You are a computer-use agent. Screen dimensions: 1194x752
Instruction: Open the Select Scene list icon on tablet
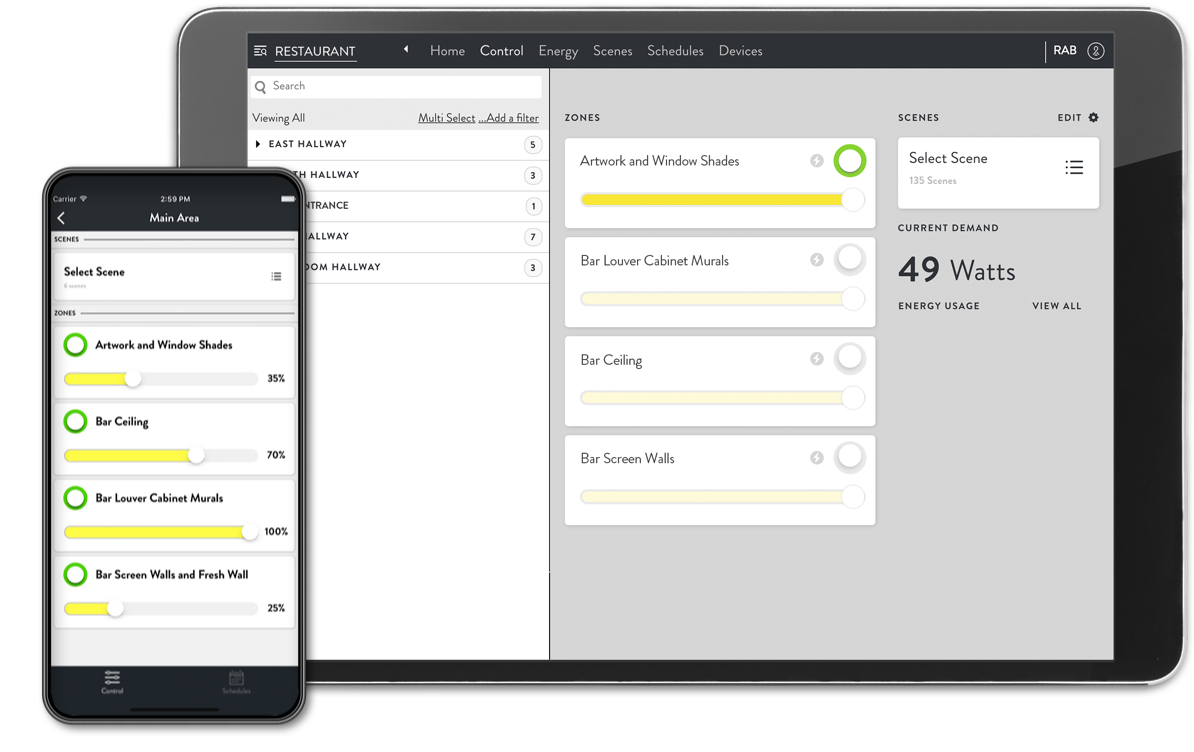(x=1074, y=168)
